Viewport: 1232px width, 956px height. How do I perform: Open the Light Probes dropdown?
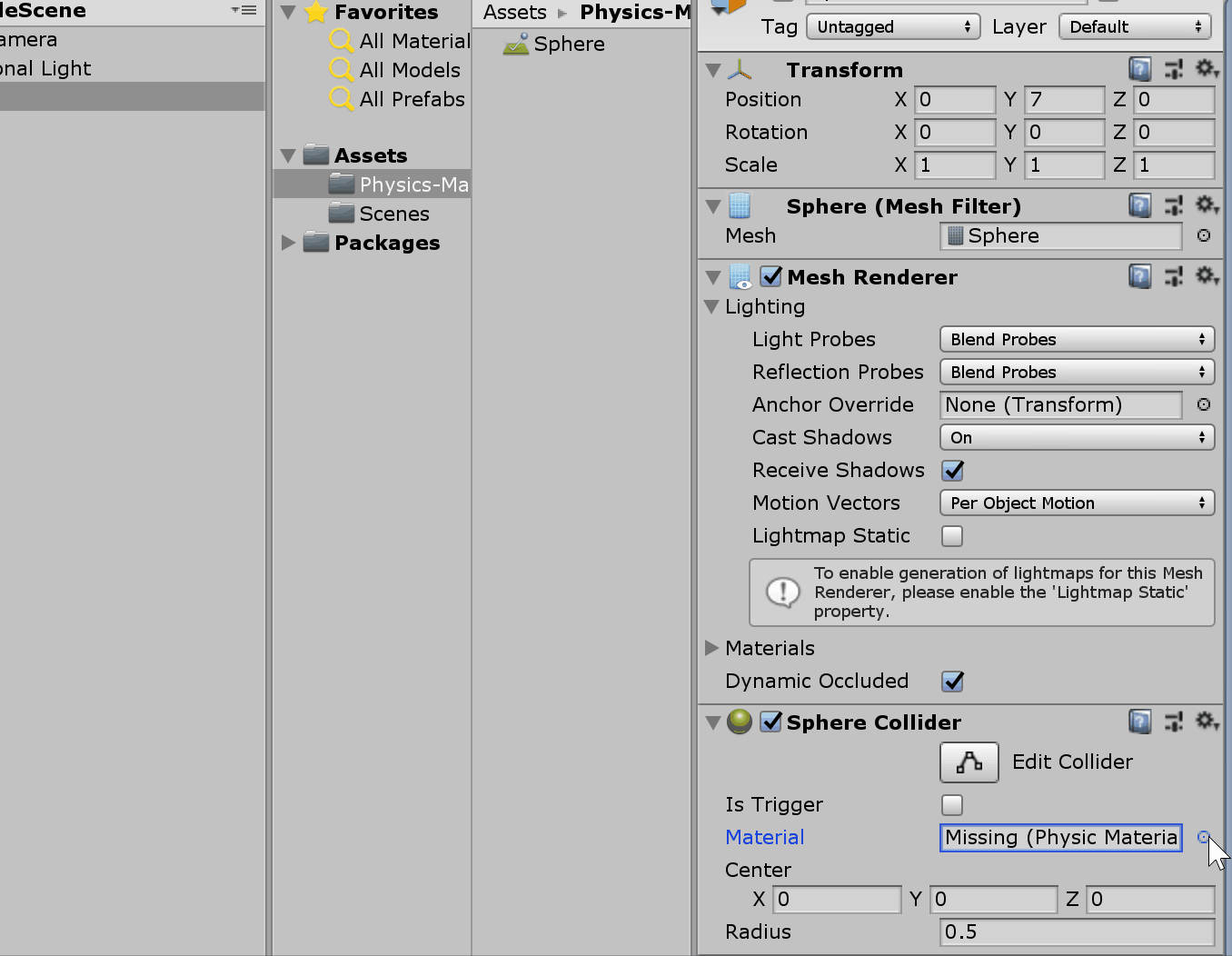click(x=1077, y=340)
